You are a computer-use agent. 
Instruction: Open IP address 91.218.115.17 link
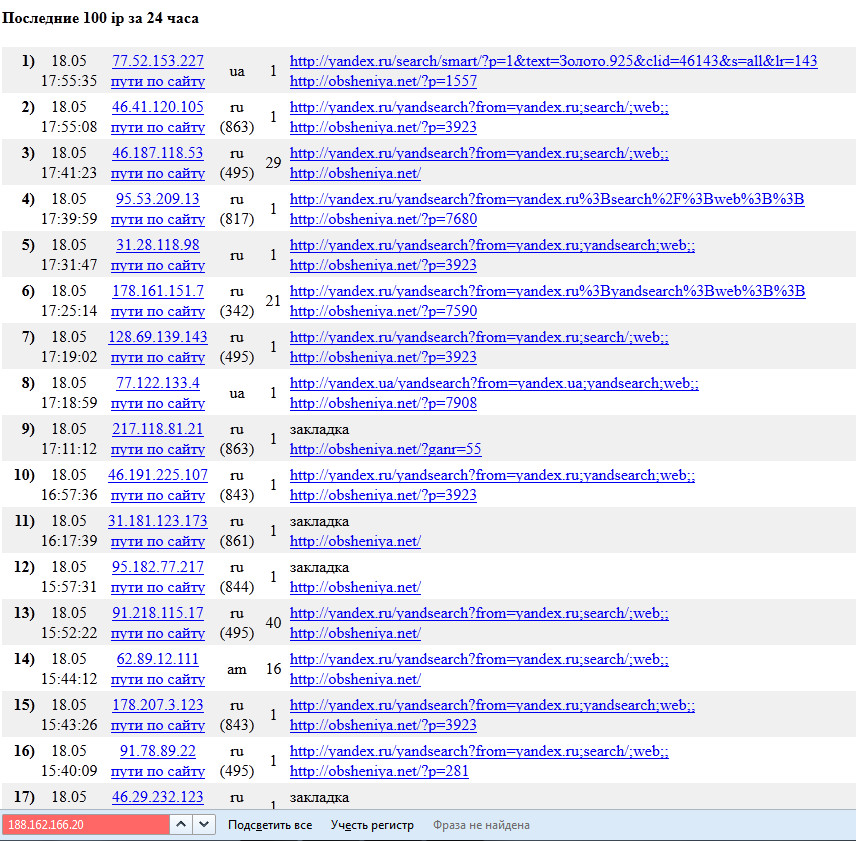point(158,612)
